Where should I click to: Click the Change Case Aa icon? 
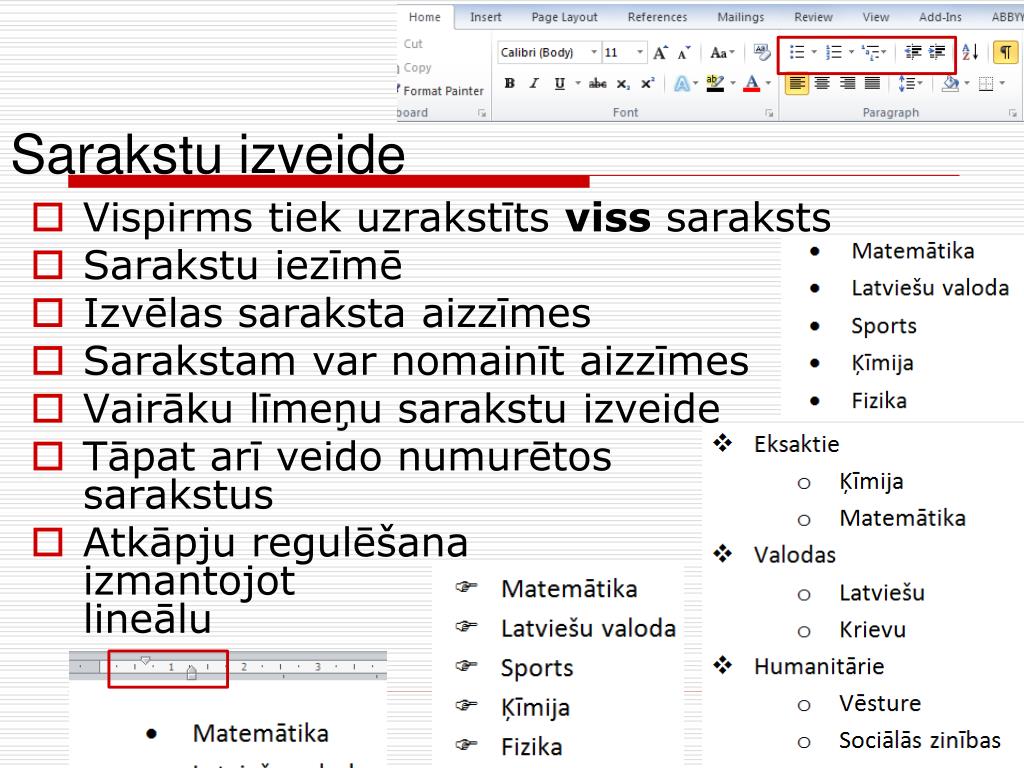722,52
